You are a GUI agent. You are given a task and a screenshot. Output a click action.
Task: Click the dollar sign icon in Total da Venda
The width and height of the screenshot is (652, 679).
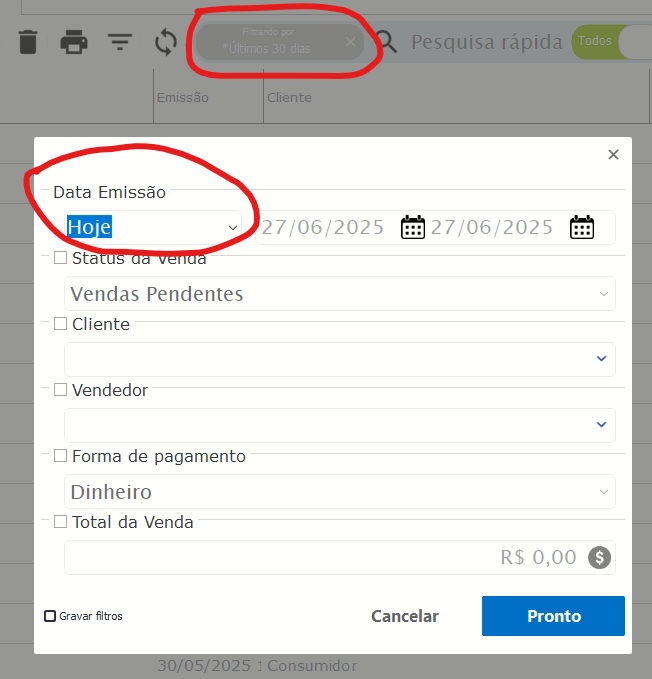pyautogui.click(x=599, y=557)
